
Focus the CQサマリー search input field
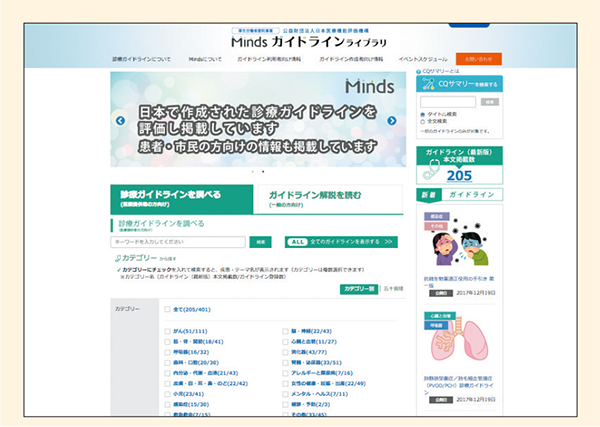click(448, 102)
